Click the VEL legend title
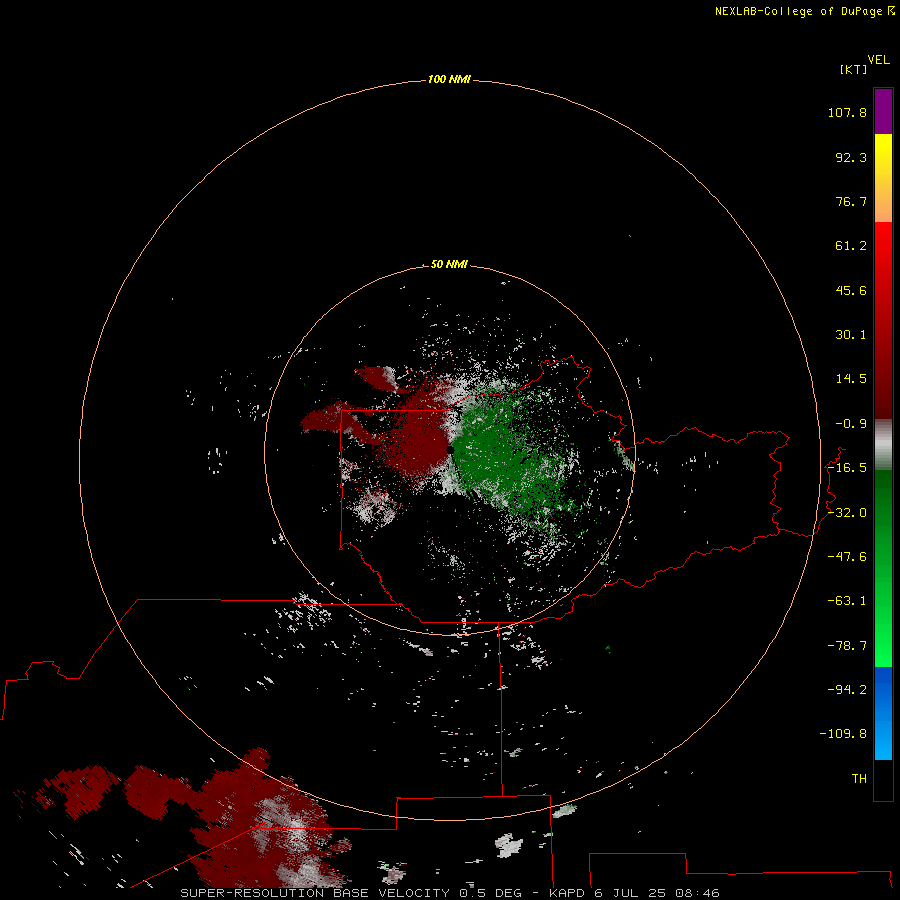The height and width of the screenshot is (900, 900). (x=878, y=60)
